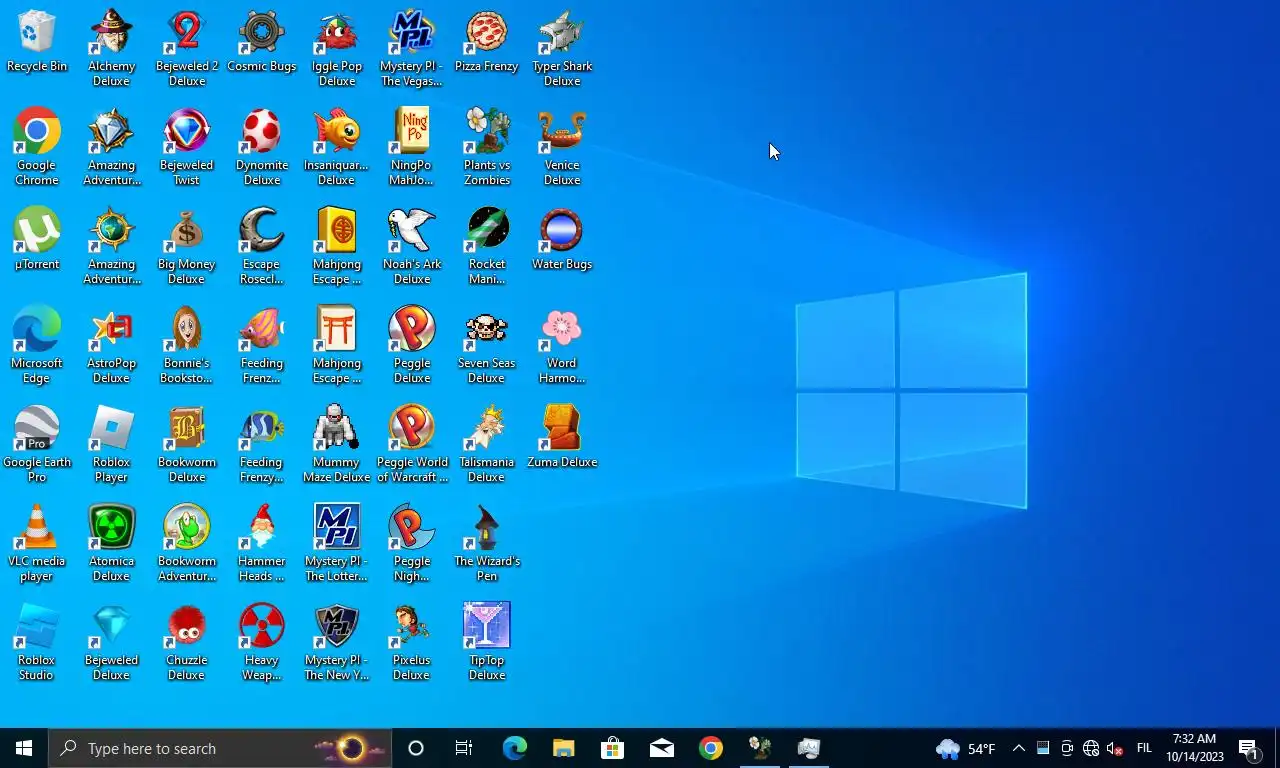Select the Bookworm Deluxe icon
The width and height of the screenshot is (1280, 768).
coord(187,444)
